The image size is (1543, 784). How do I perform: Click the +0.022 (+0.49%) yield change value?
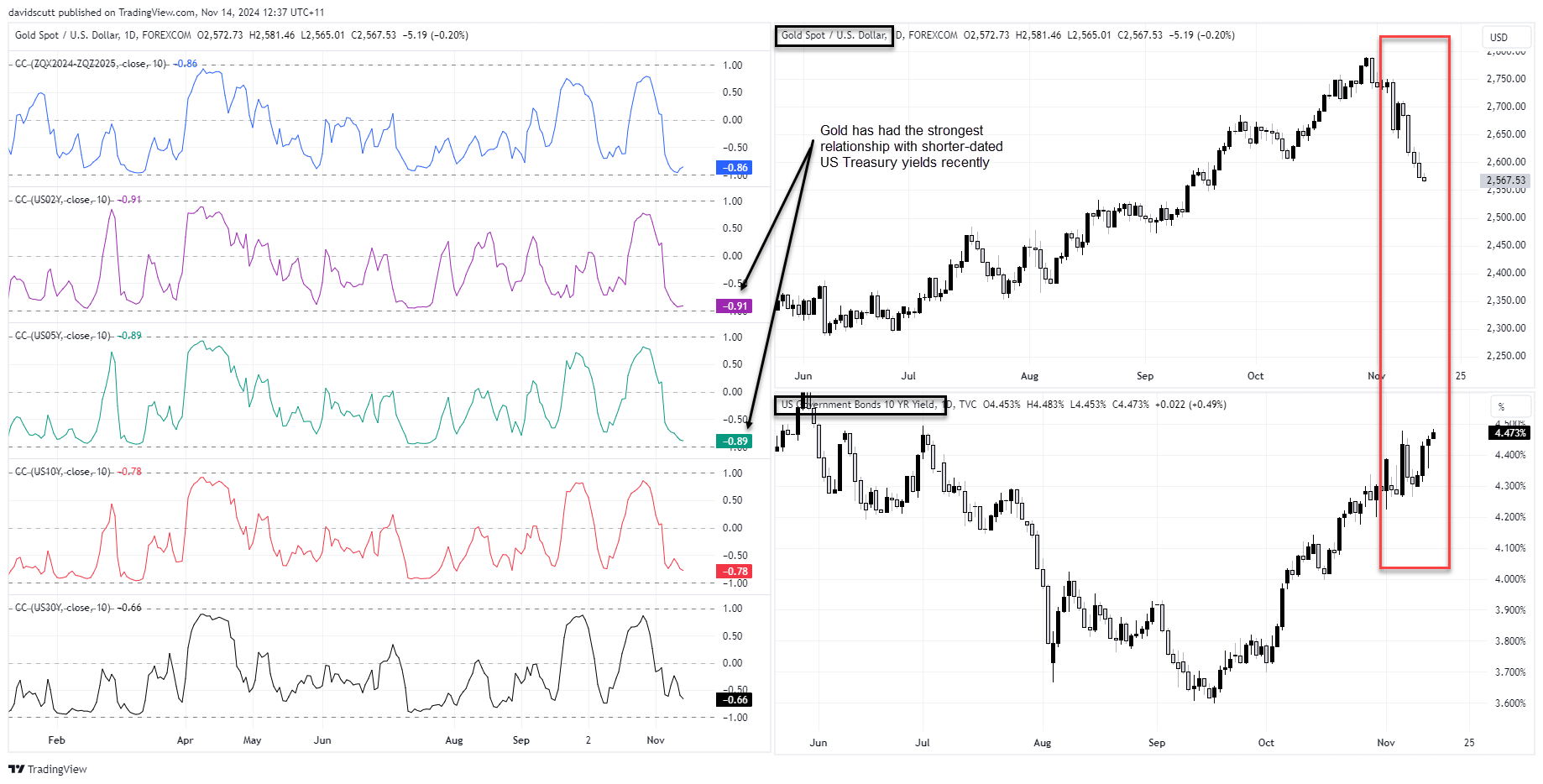coord(1190,405)
